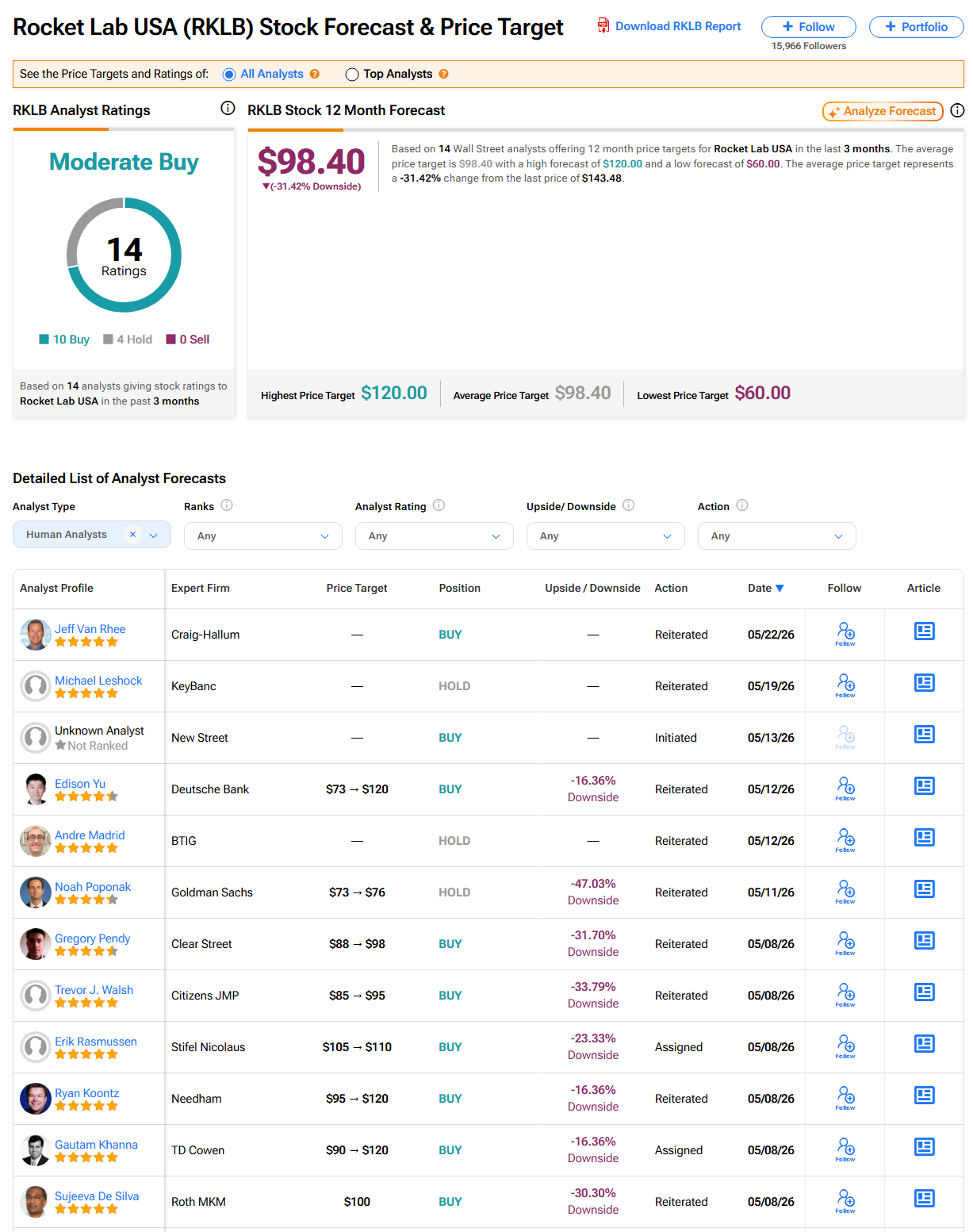The image size is (973, 1232).
Task: Click Deutsche Bank $73 → $120 price target
Action: pyautogui.click(x=357, y=789)
